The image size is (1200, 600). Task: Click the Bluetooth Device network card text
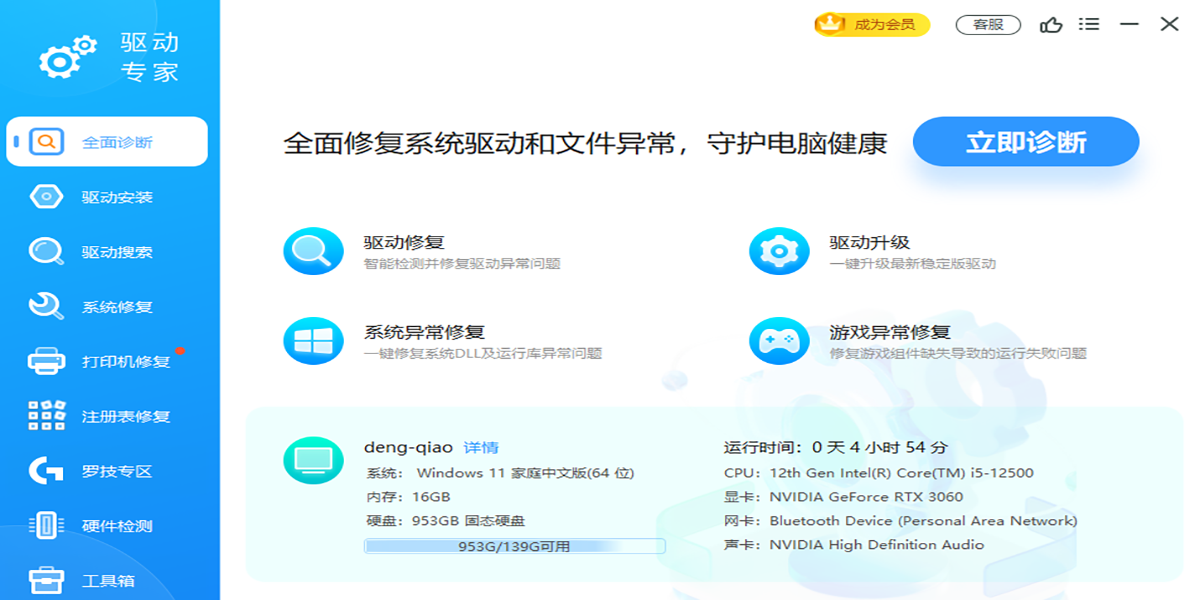point(923,521)
